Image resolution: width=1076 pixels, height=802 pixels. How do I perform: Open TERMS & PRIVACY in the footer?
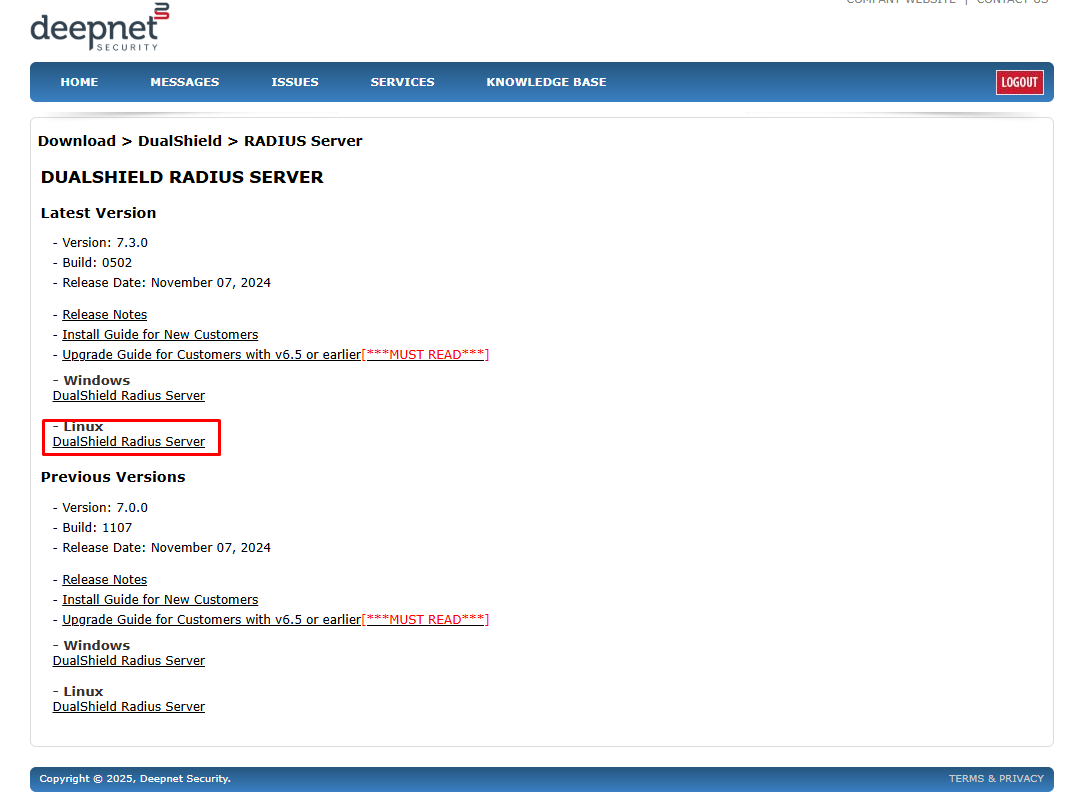pos(995,779)
